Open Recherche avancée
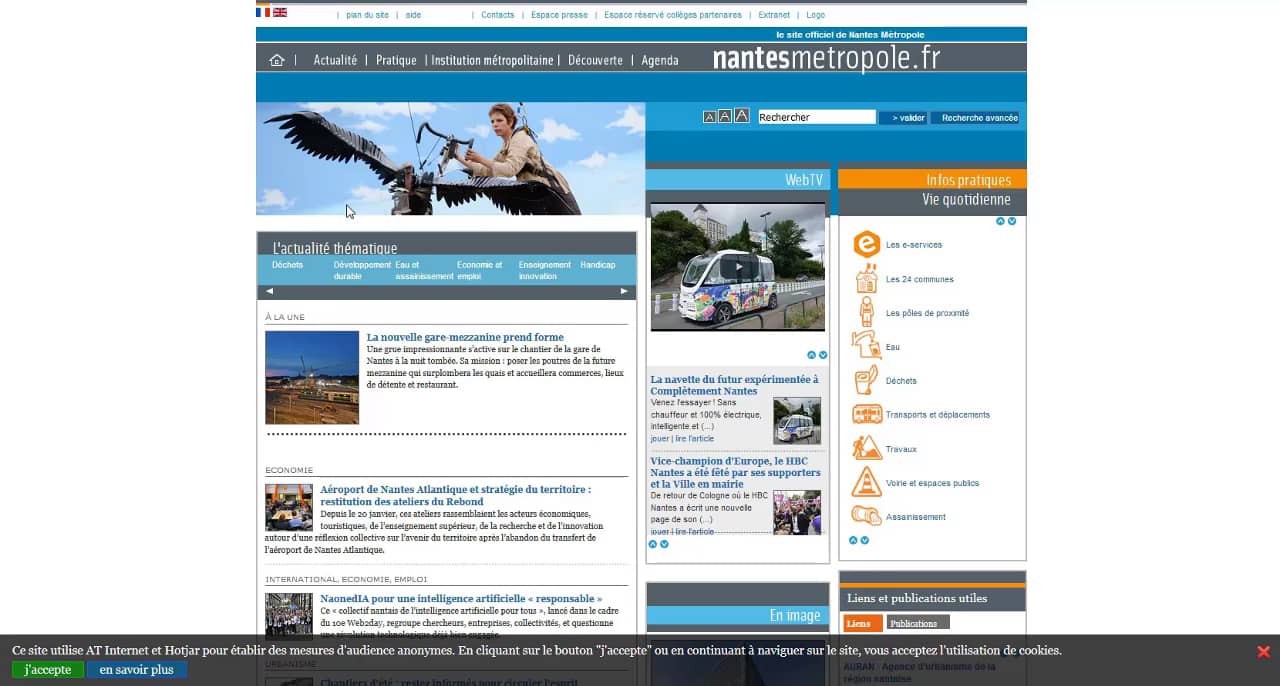1280x686 pixels. coord(975,118)
